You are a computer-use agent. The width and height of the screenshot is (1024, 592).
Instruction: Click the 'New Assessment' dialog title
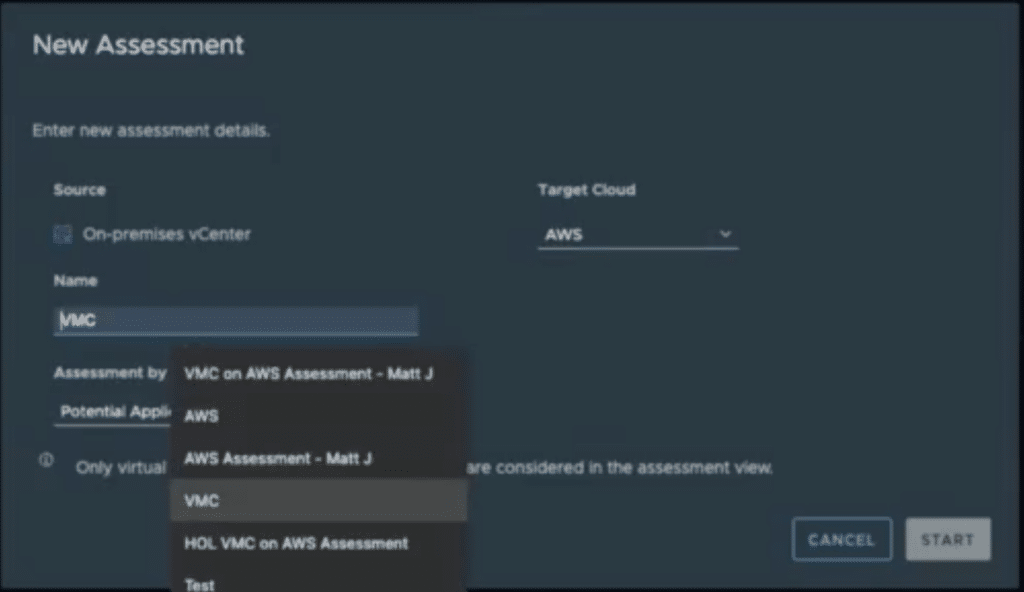click(138, 44)
